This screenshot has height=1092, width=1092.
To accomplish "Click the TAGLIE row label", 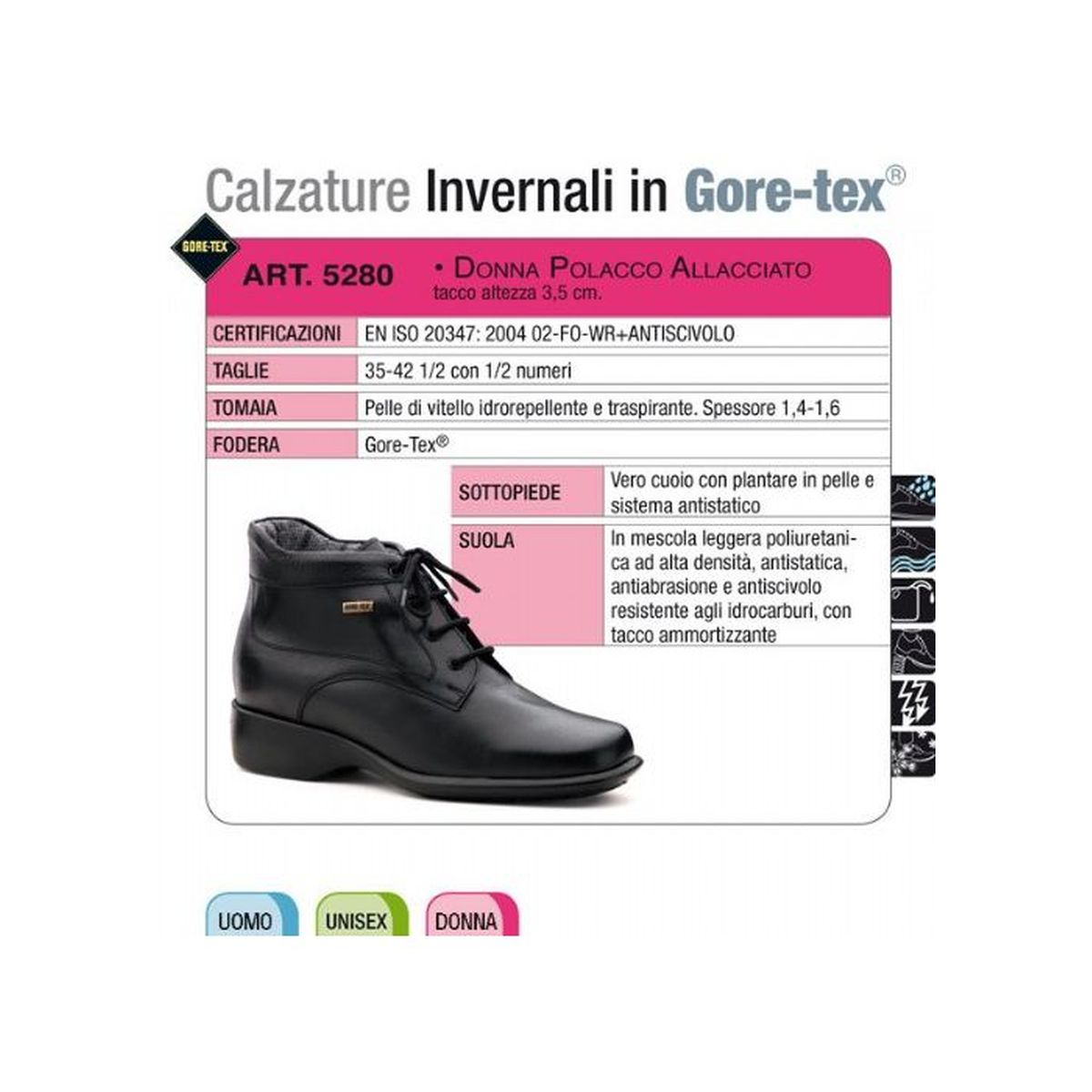I will point(240,370).
